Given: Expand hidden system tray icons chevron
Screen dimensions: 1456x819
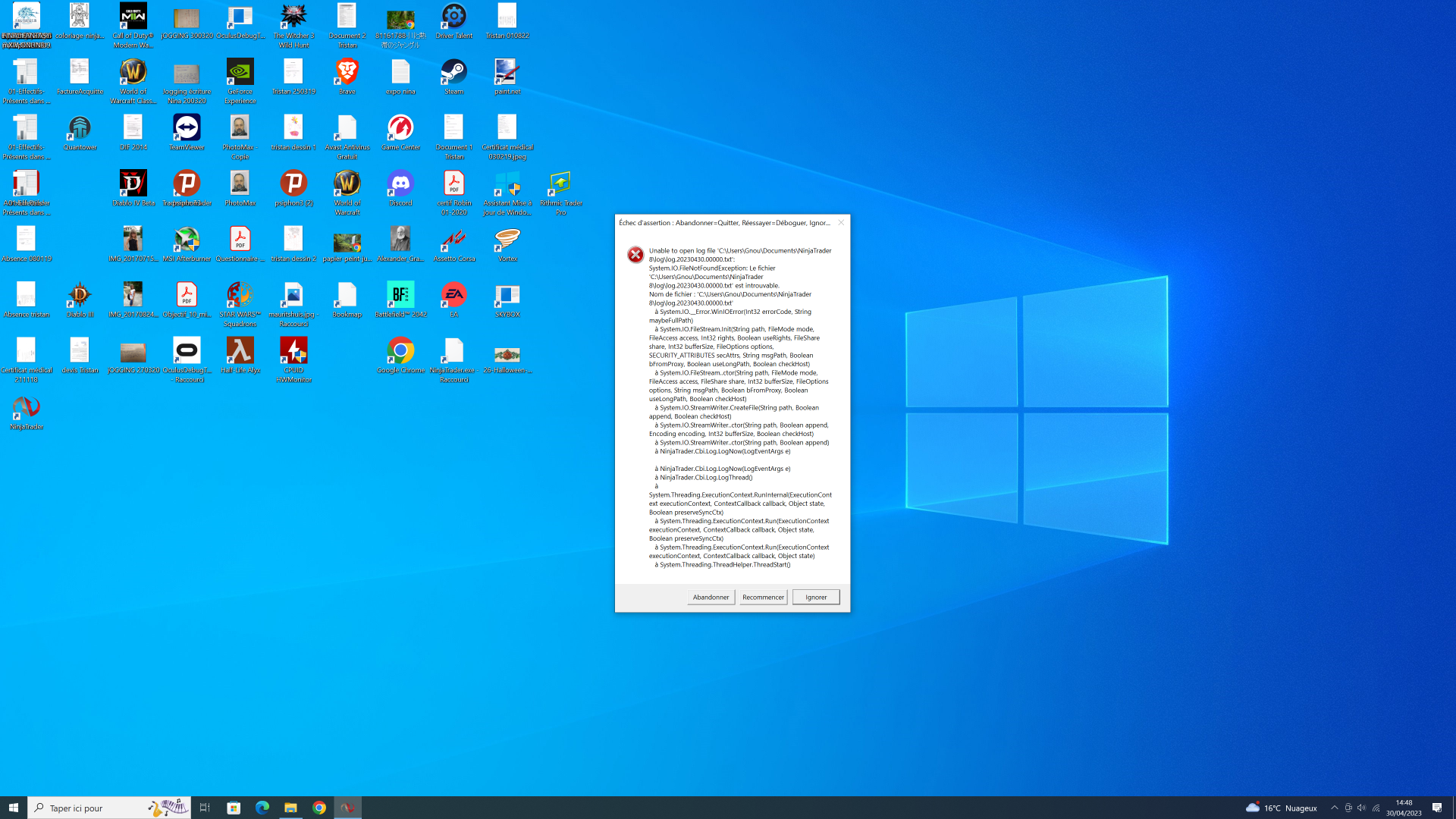Looking at the screenshot, I should pos(1334,808).
